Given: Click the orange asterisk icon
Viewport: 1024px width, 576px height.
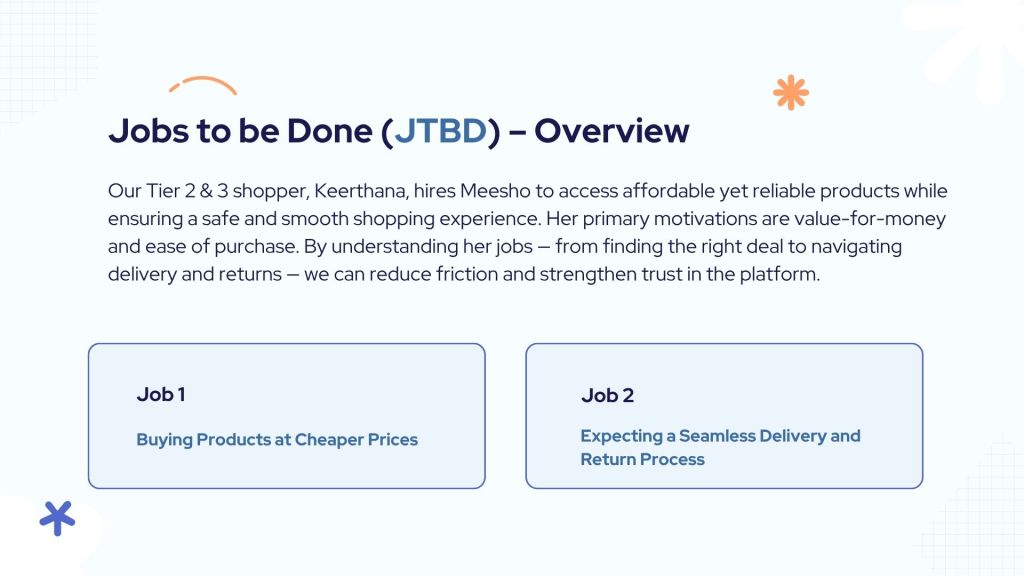Looking at the screenshot, I should 790,92.
